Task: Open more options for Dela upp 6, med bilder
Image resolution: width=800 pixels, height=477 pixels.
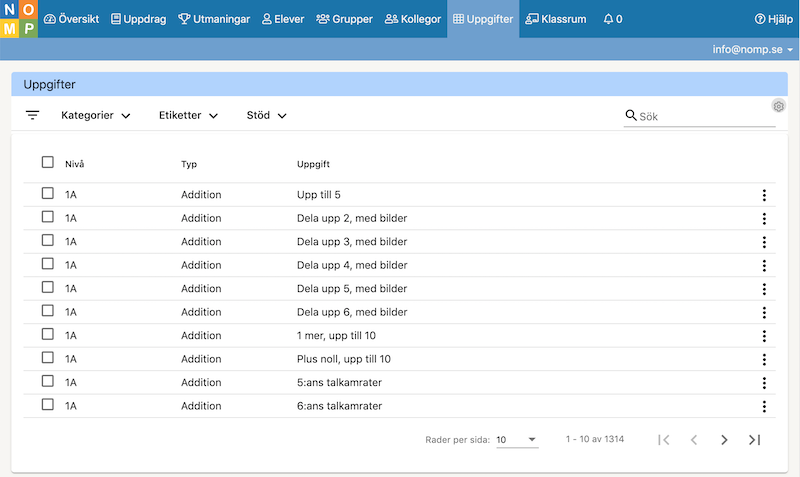Action: (x=764, y=312)
